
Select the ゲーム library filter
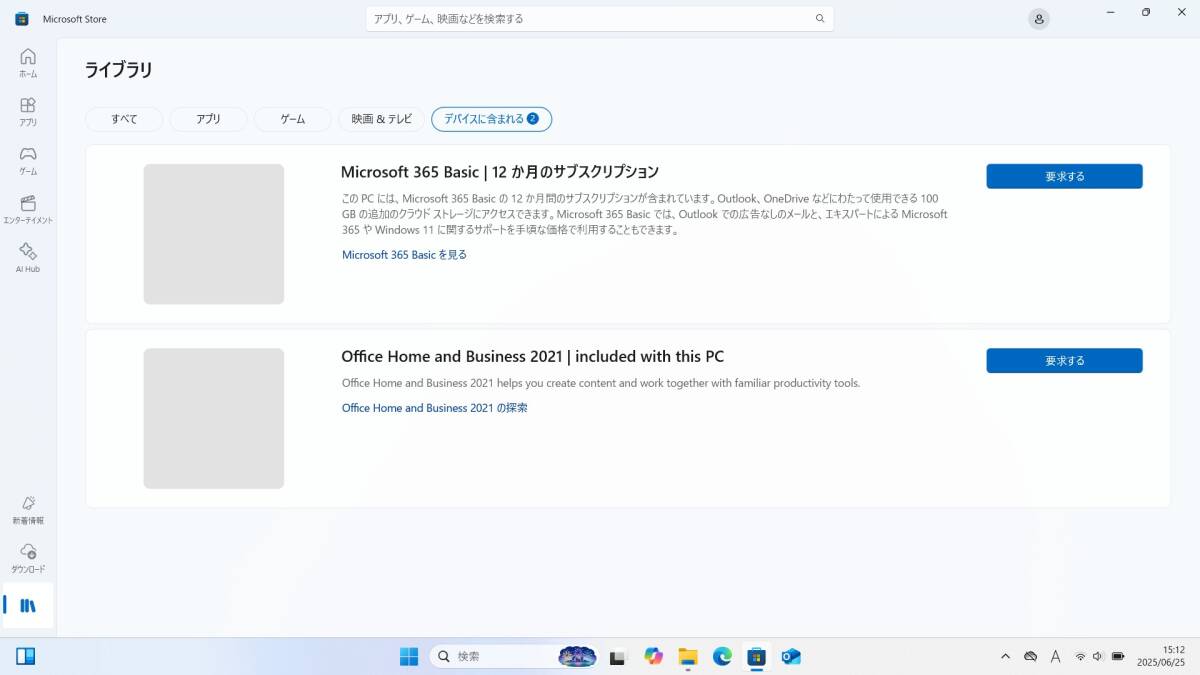tap(291, 119)
